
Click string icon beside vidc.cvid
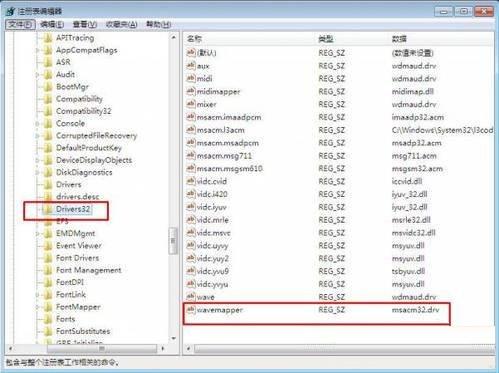(x=191, y=181)
